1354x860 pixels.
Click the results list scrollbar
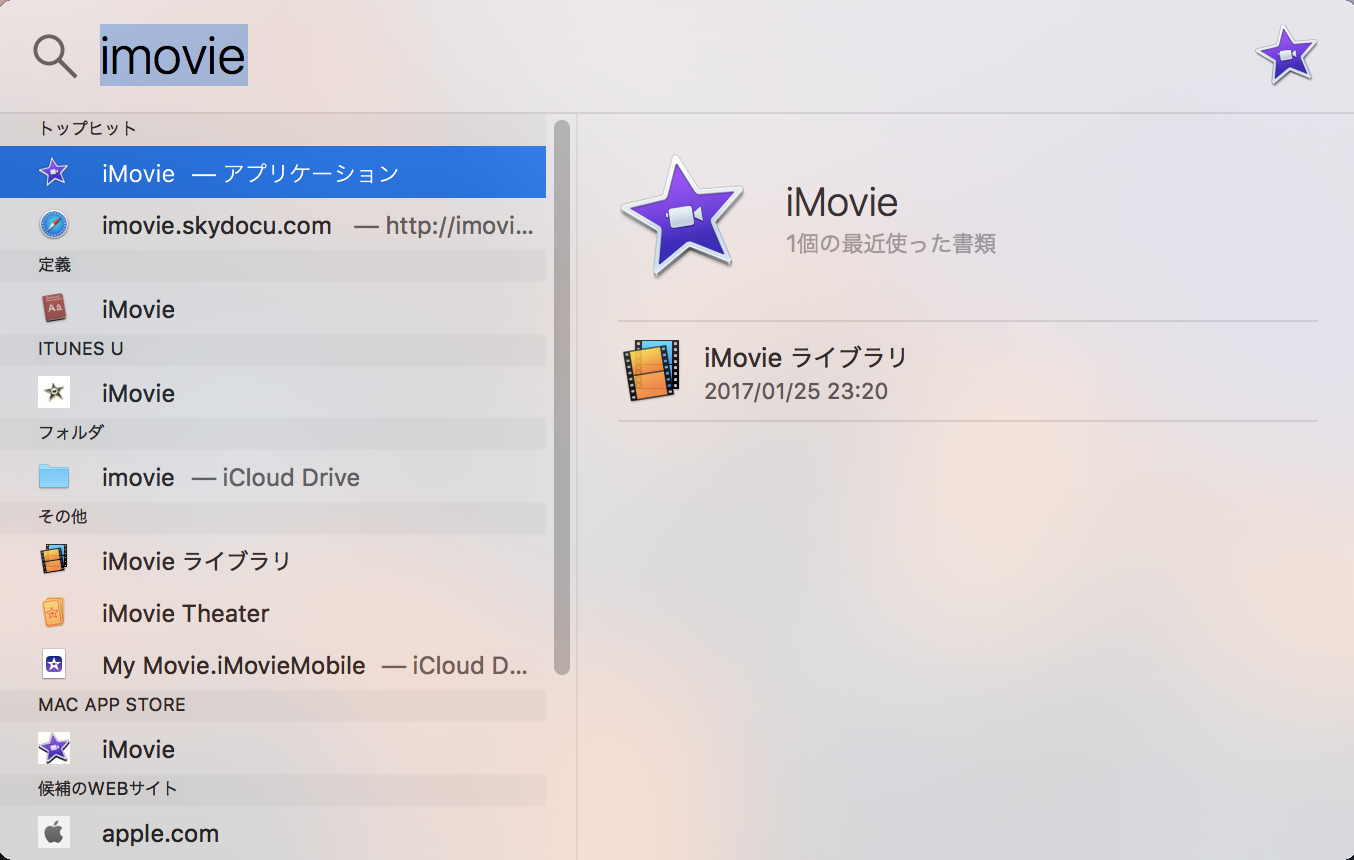click(x=561, y=397)
